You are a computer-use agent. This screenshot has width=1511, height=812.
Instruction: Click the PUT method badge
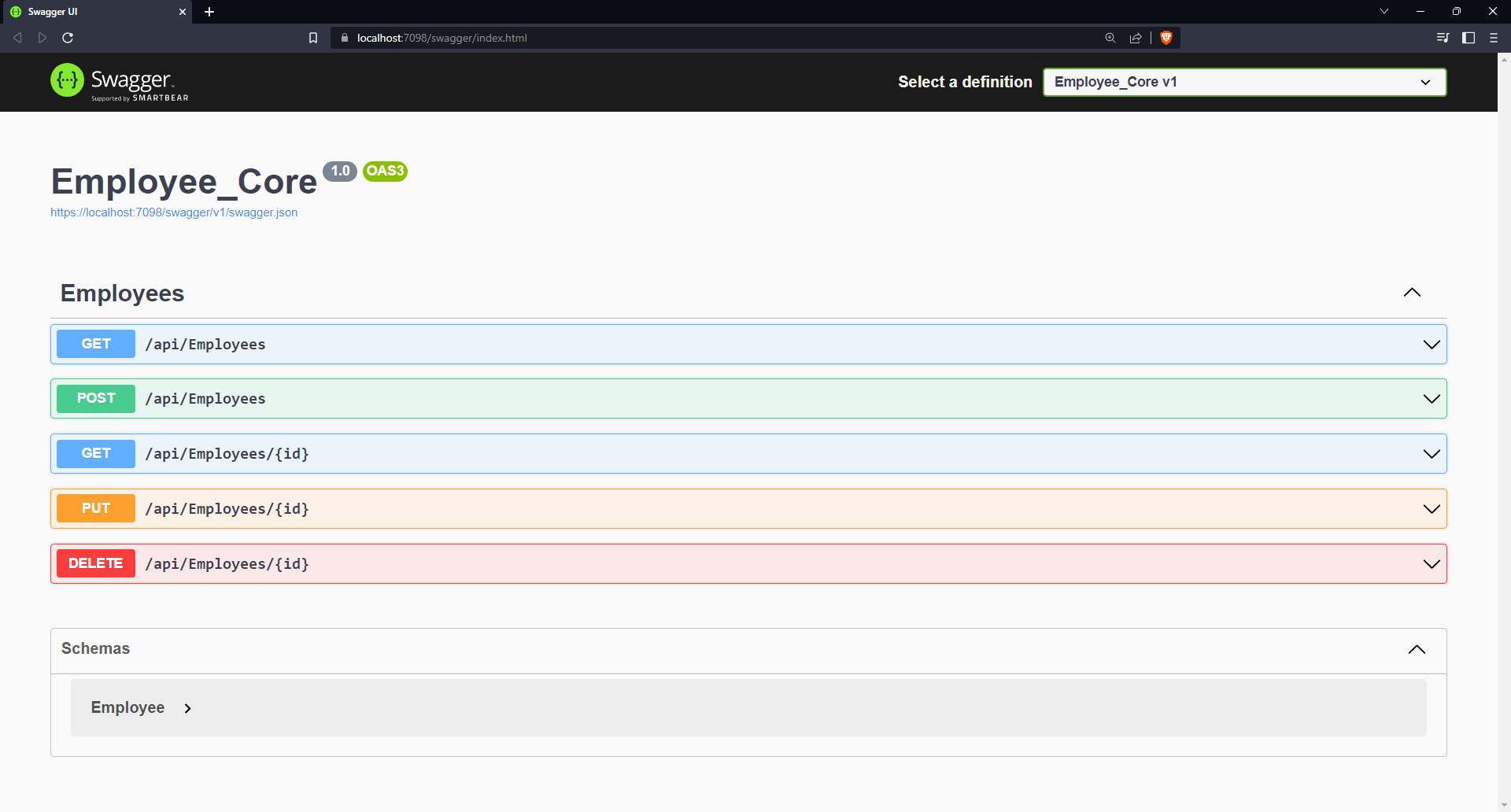(x=96, y=508)
